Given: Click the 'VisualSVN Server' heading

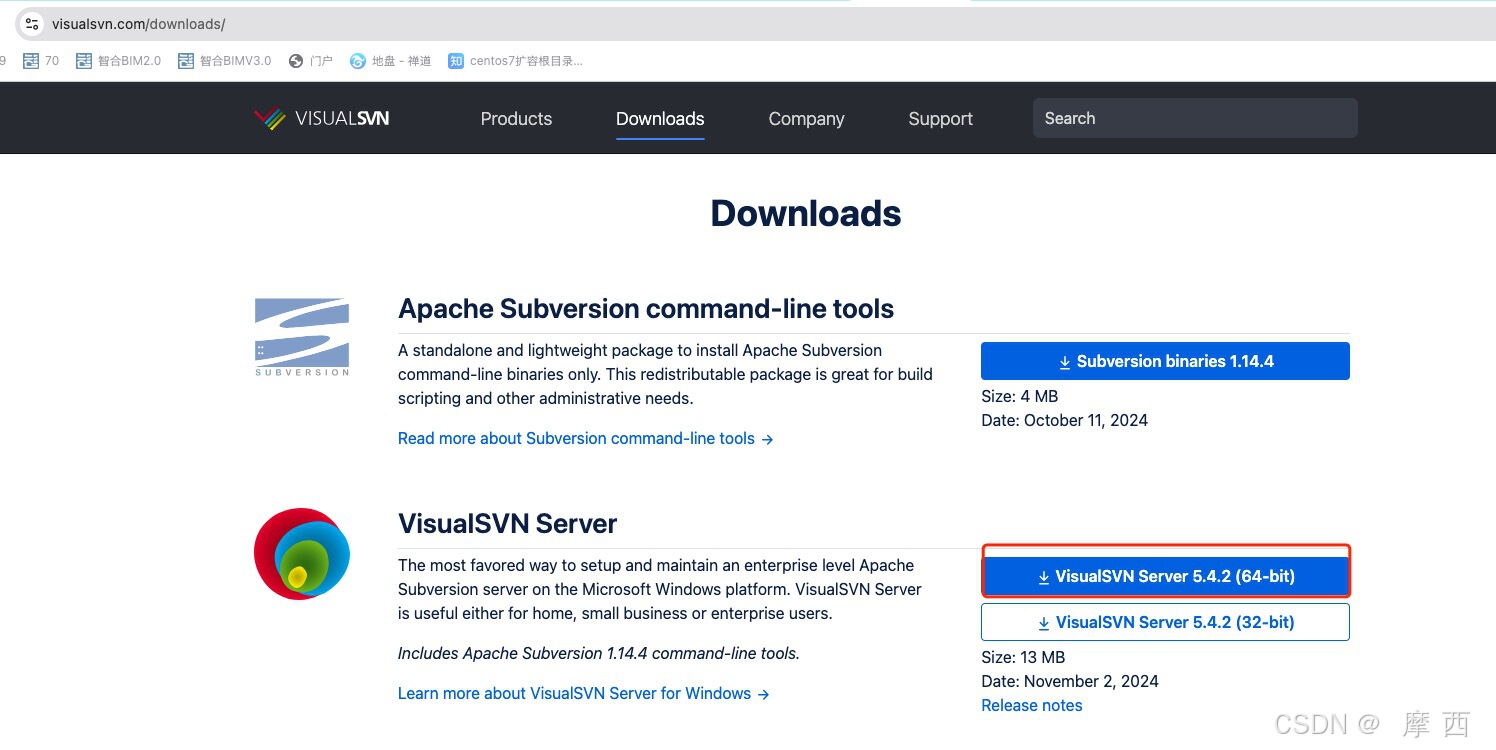Looking at the screenshot, I should 507,523.
